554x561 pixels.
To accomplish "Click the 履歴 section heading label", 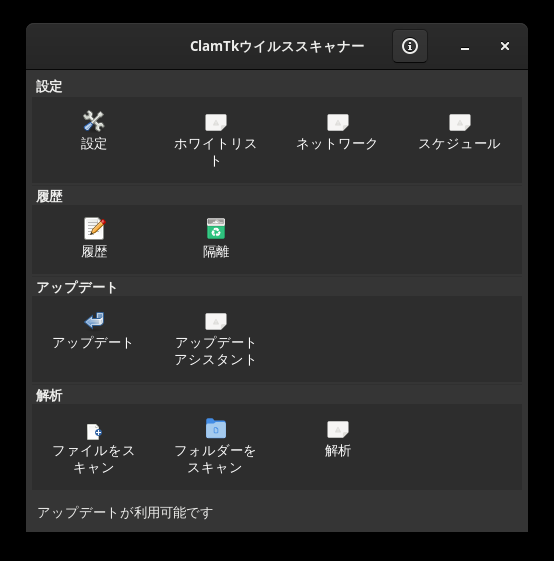I will coord(49,196).
